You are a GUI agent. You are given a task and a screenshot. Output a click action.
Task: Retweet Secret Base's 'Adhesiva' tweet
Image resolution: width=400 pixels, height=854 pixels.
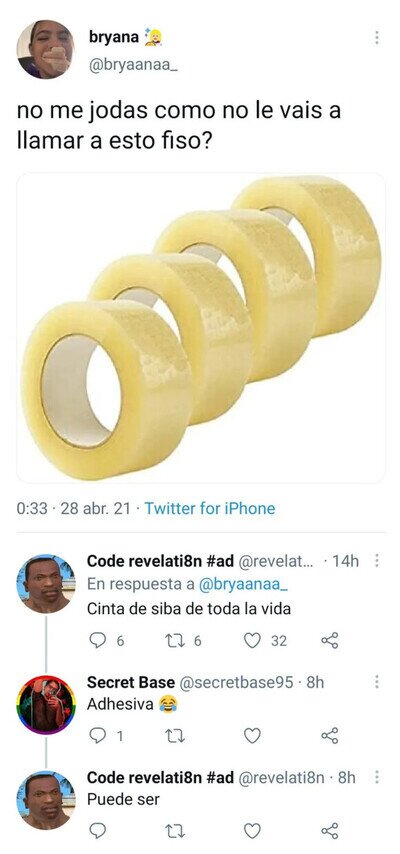[176, 736]
